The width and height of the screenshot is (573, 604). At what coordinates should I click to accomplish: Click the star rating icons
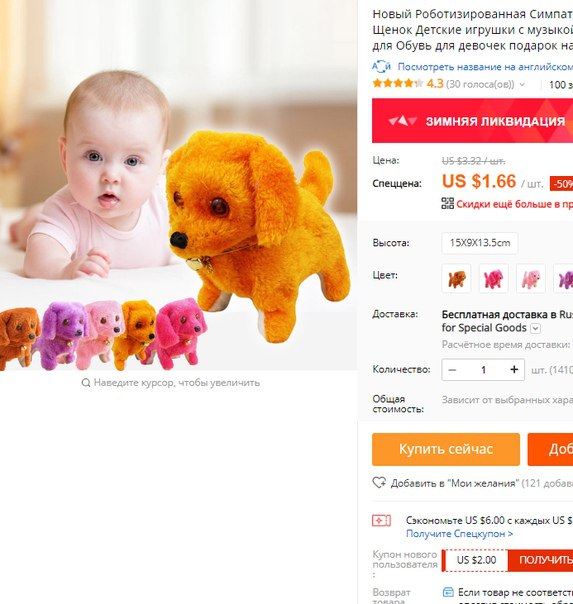point(398,83)
